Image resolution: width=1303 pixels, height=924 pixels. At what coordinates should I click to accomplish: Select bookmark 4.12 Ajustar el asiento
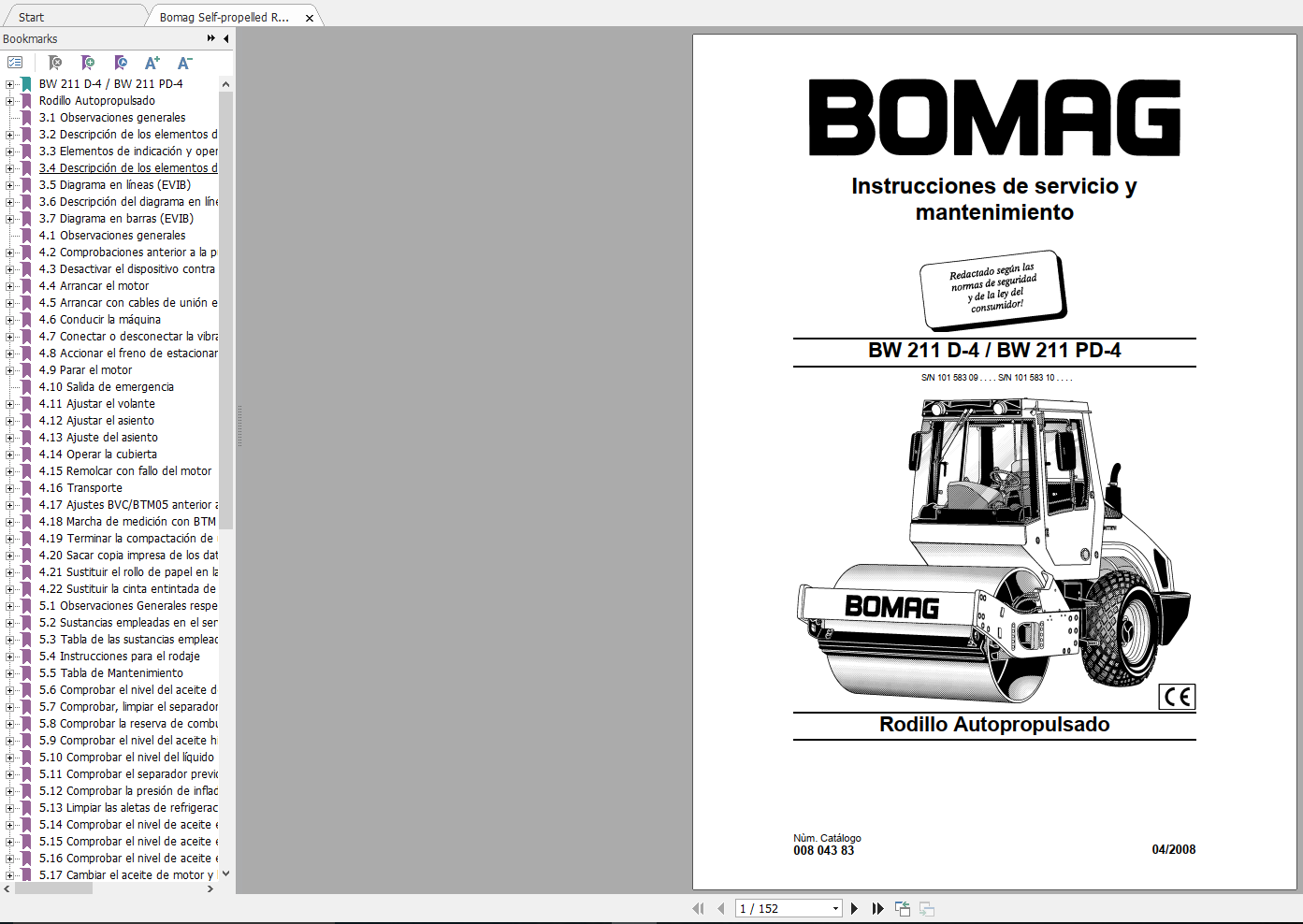tap(96, 420)
